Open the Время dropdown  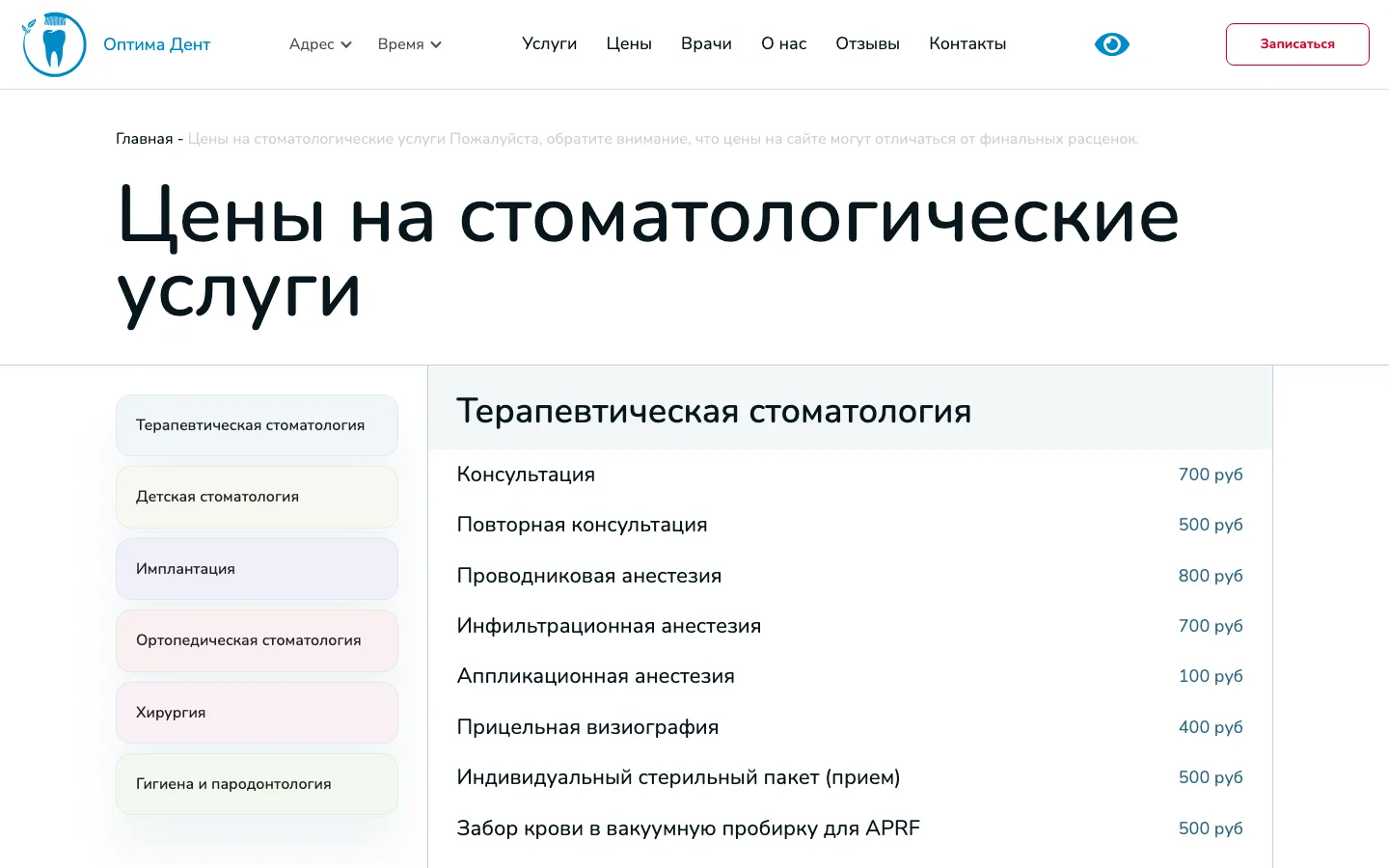pyautogui.click(x=409, y=44)
